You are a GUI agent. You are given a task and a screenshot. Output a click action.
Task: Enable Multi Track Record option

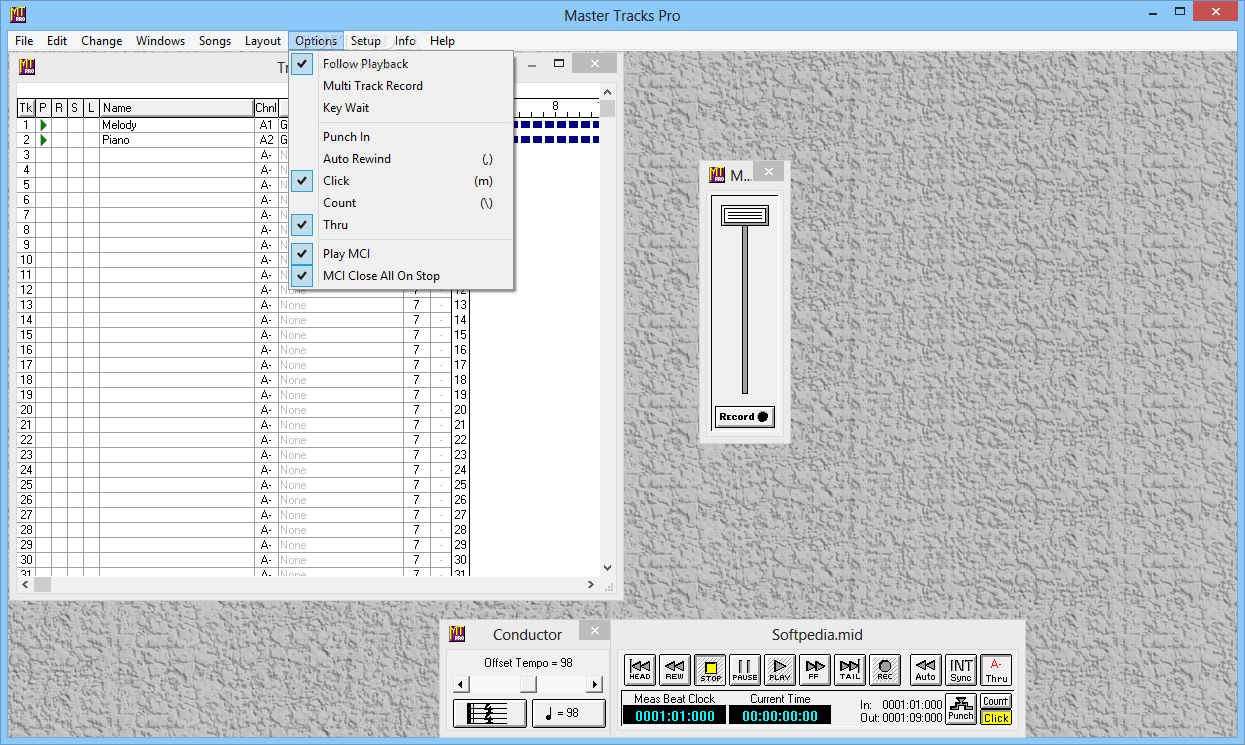402,86
